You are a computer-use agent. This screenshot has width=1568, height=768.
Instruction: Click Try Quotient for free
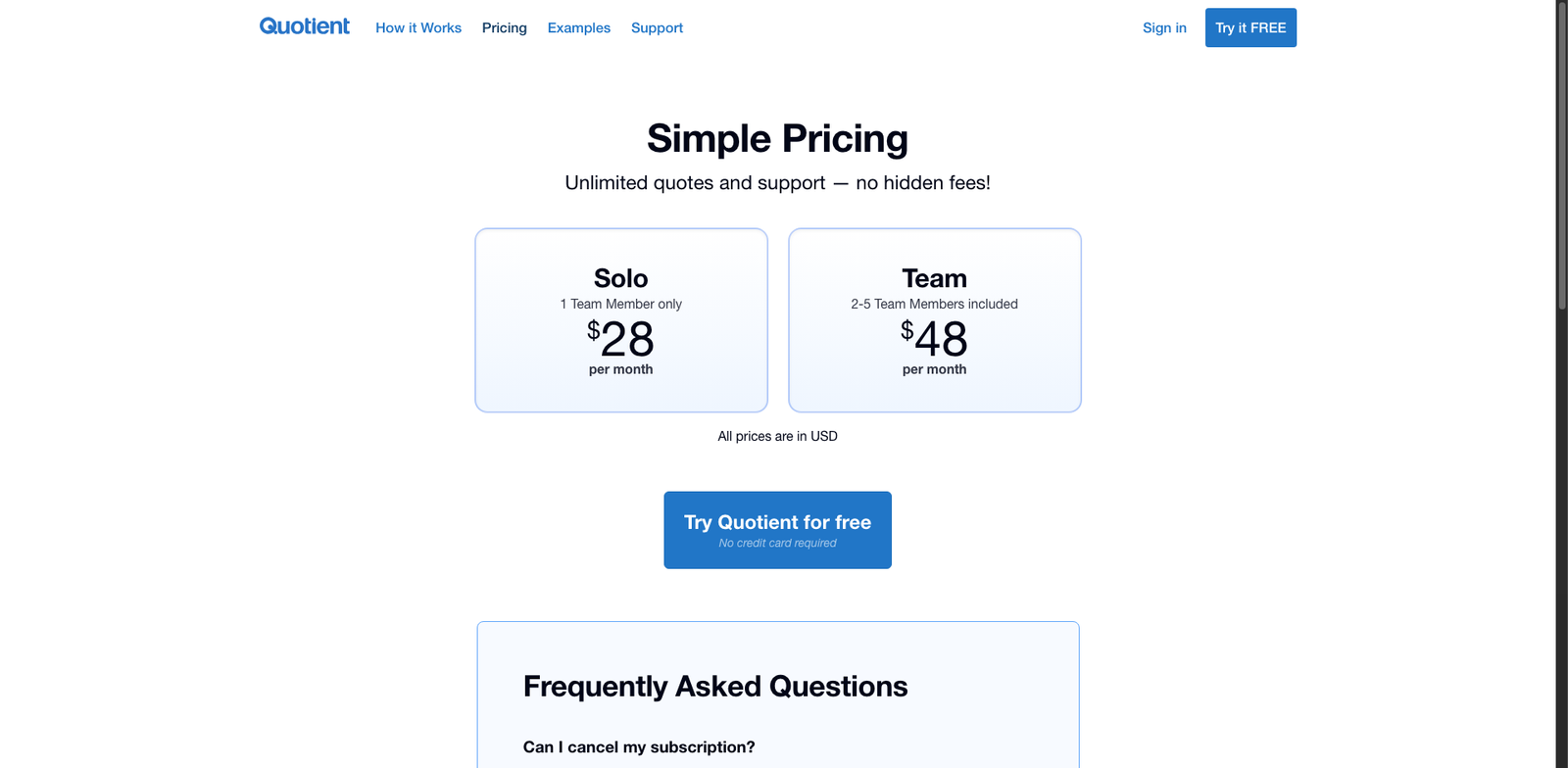click(x=777, y=522)
